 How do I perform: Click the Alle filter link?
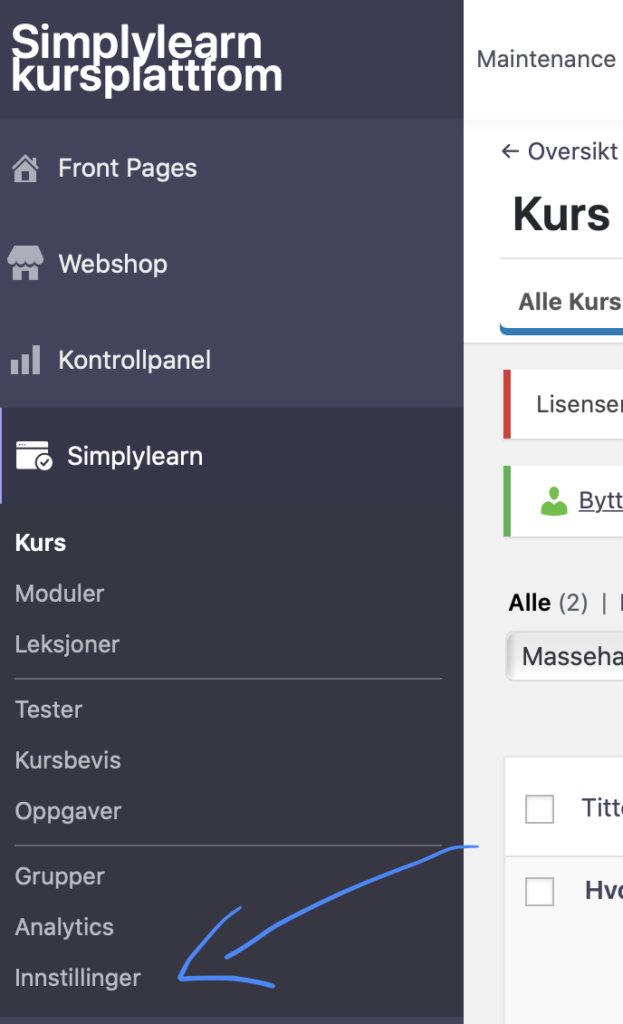coord(530,603)
